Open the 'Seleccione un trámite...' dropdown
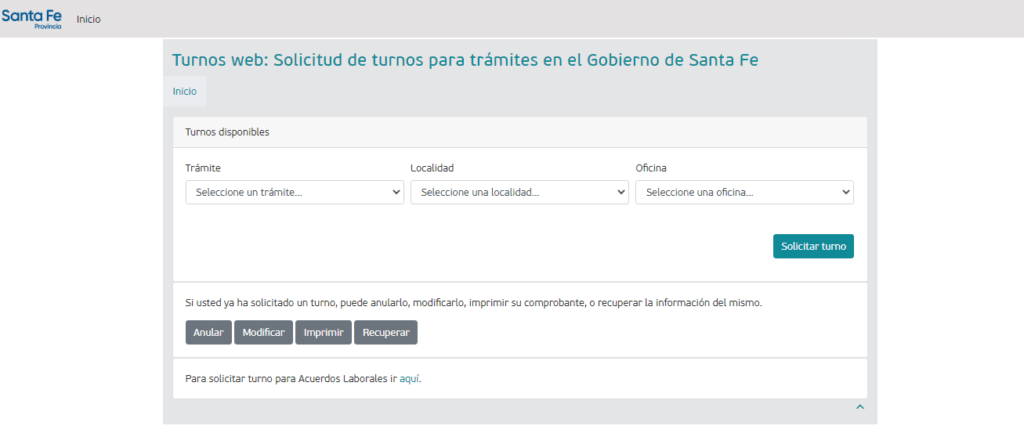The width and height of the screenshot is (1024, 433). [294, 192]
